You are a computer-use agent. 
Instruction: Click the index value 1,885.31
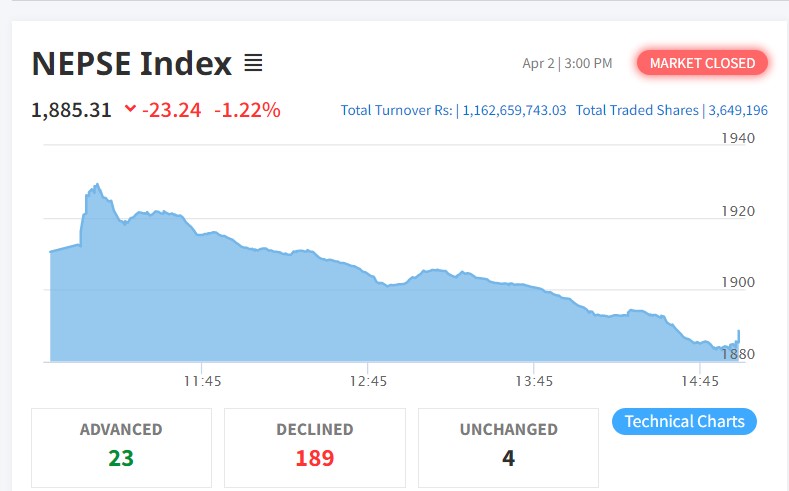pyautogui.click(x=71, y=110)
